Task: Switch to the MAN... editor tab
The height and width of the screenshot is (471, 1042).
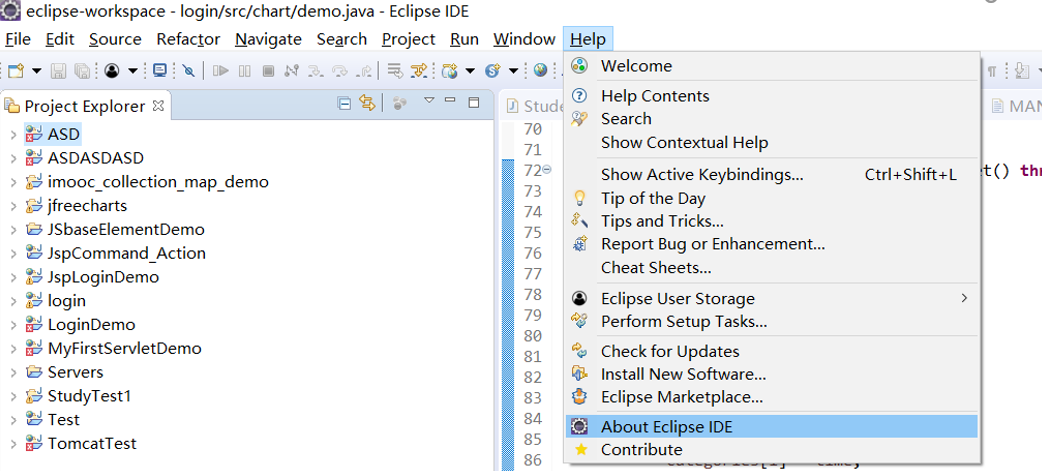Action: [x=1015, y=106]
